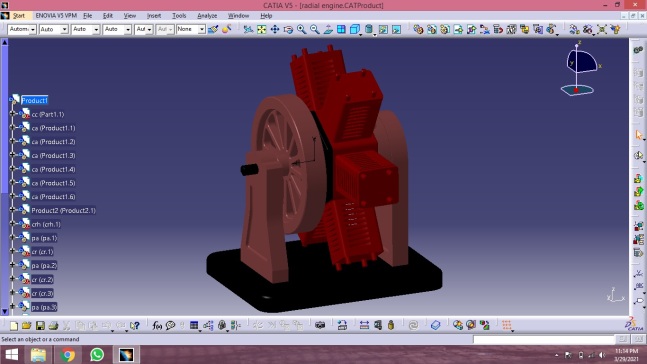Open File Explorer from the taskbar
The height and width of the screenshot is (364, 647).
(38, 355)
